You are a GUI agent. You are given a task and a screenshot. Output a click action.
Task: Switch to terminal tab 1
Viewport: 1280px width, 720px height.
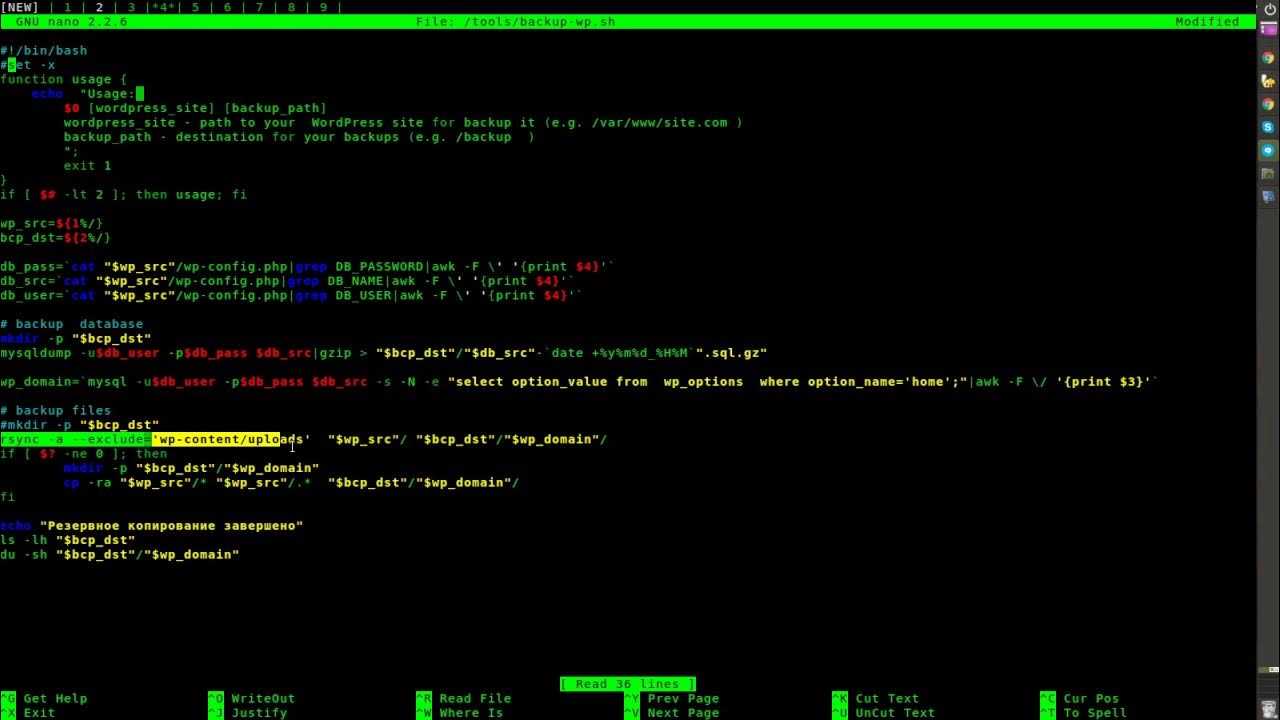(x=67, y=7)
